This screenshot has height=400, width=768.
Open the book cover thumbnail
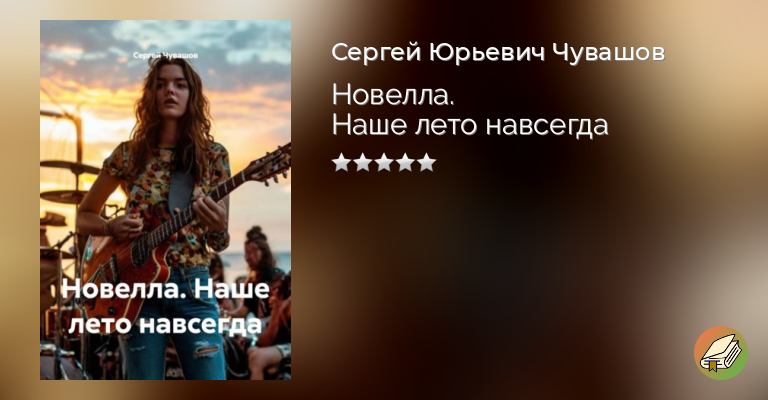pos(166,200)
